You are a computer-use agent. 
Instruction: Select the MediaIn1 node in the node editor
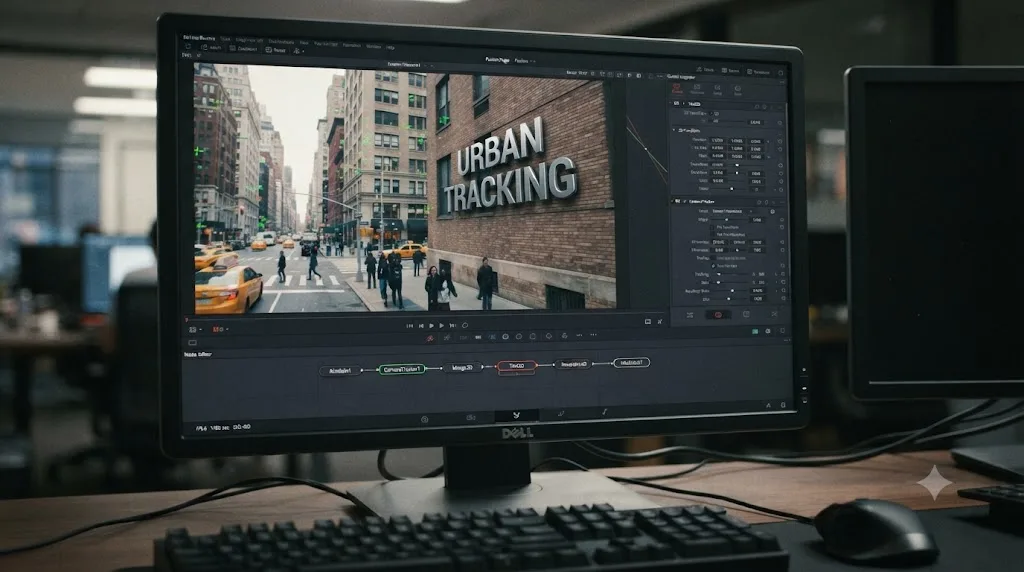click(x=340, y=371)
